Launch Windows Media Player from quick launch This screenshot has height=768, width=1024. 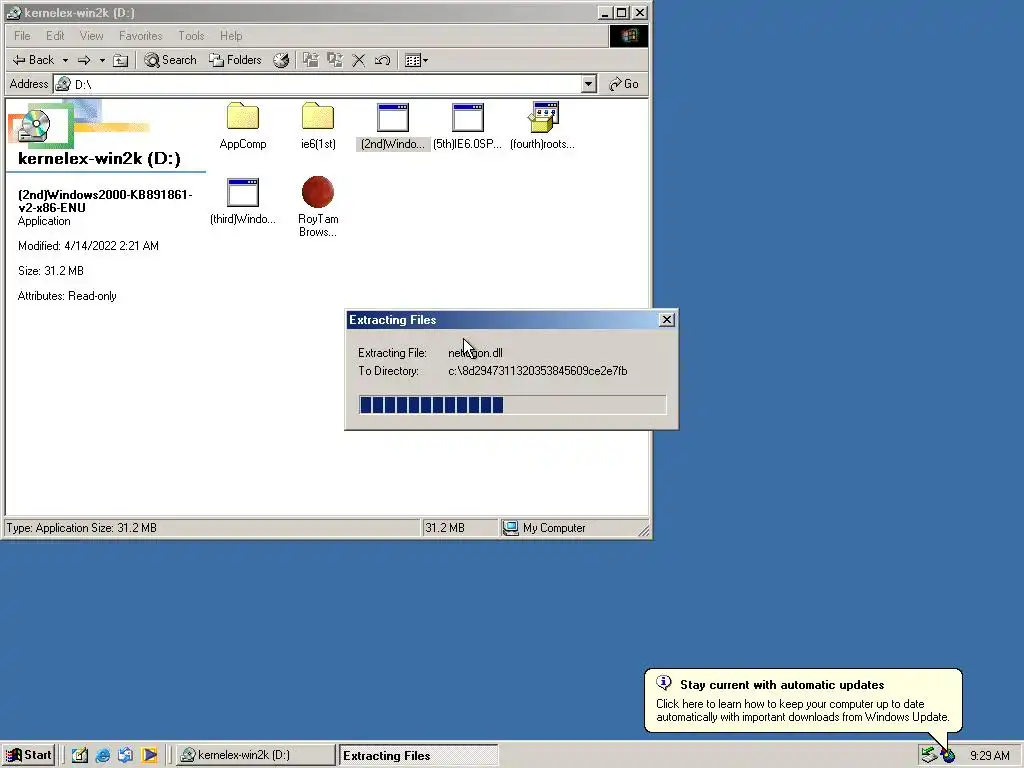coord(149,756)
